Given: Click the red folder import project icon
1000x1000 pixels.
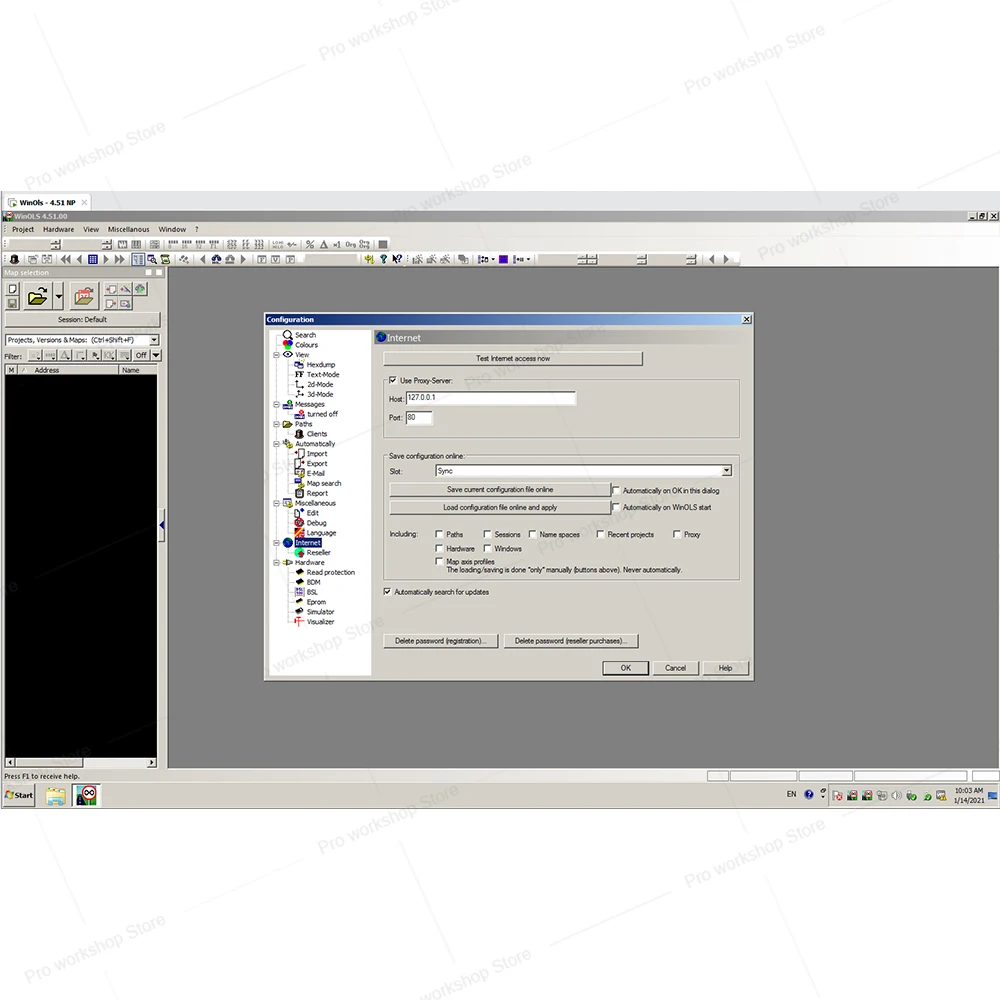Looking at the screenshot, I should point(84,297).
